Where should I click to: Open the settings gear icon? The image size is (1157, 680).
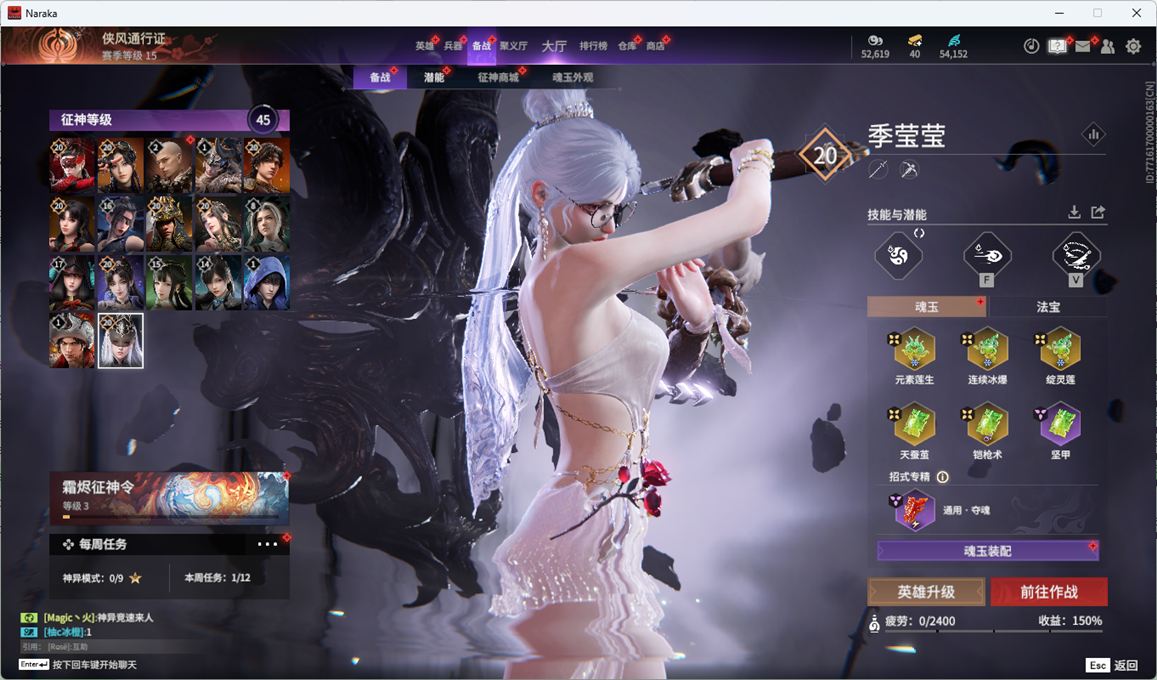click(x=1133, y=46)
